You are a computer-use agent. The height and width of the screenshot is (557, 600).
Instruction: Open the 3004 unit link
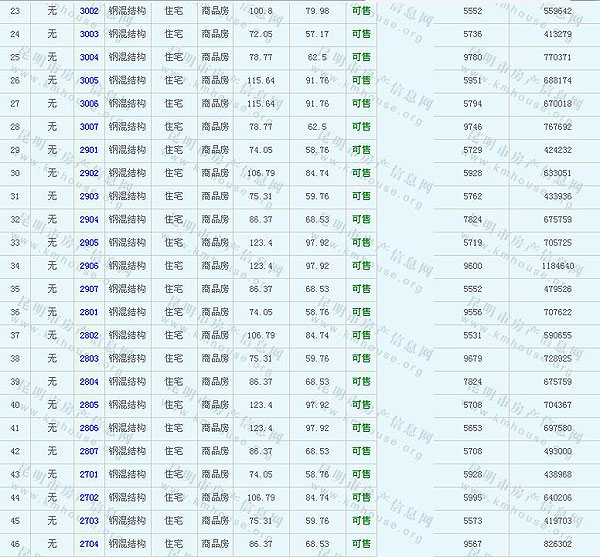pyautogui.click(x=89, y=57)
